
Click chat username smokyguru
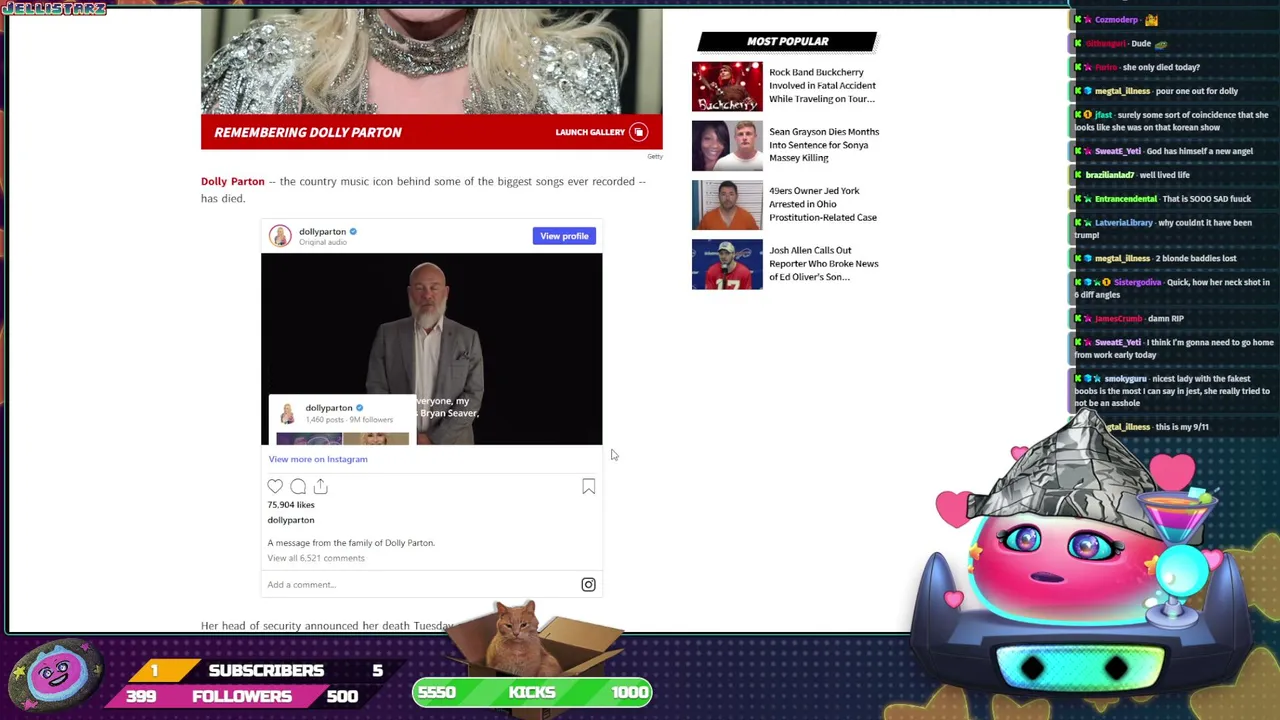point(1126,379)
